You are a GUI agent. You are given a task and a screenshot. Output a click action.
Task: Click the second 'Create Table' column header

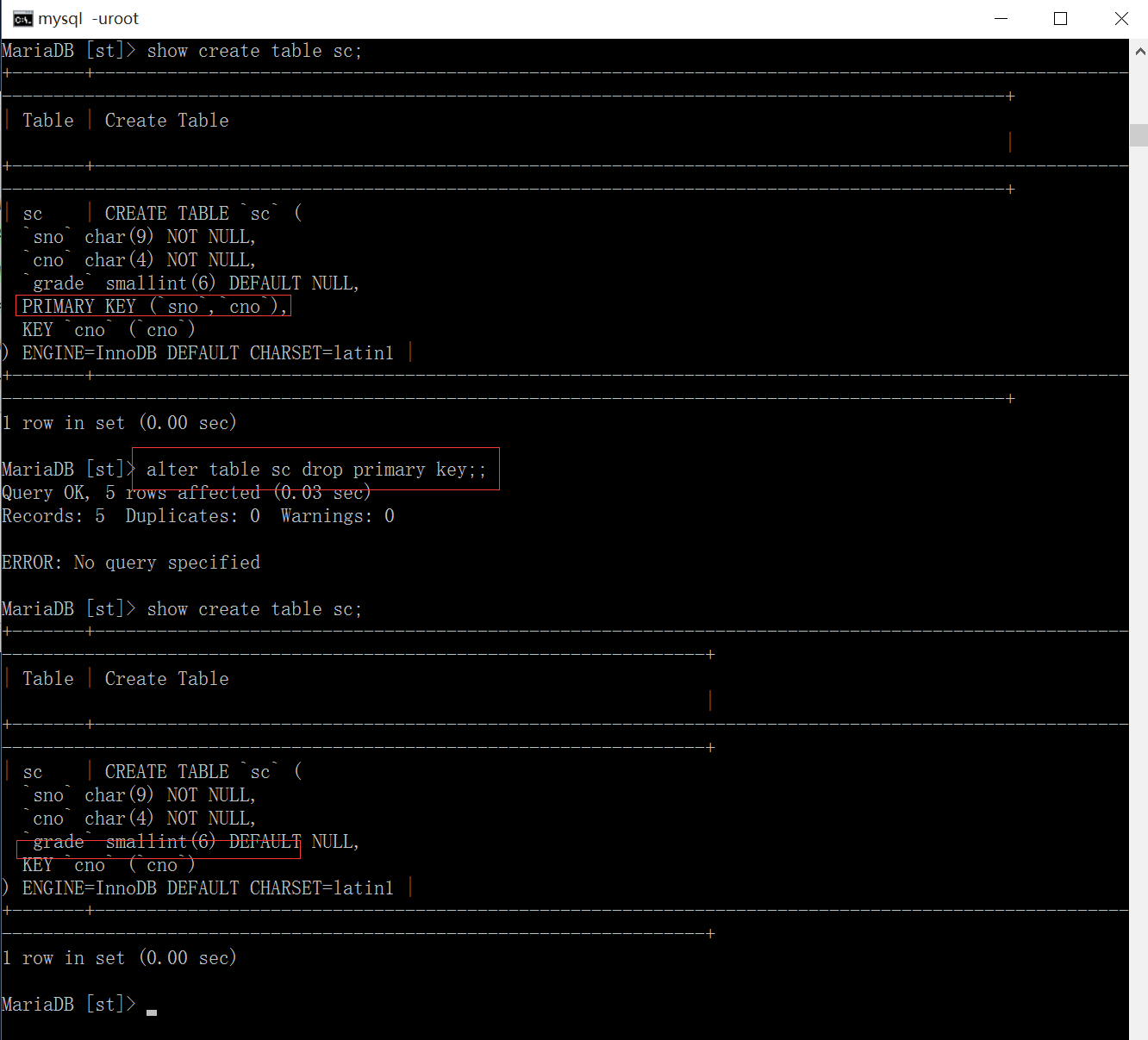coord(166,679)
